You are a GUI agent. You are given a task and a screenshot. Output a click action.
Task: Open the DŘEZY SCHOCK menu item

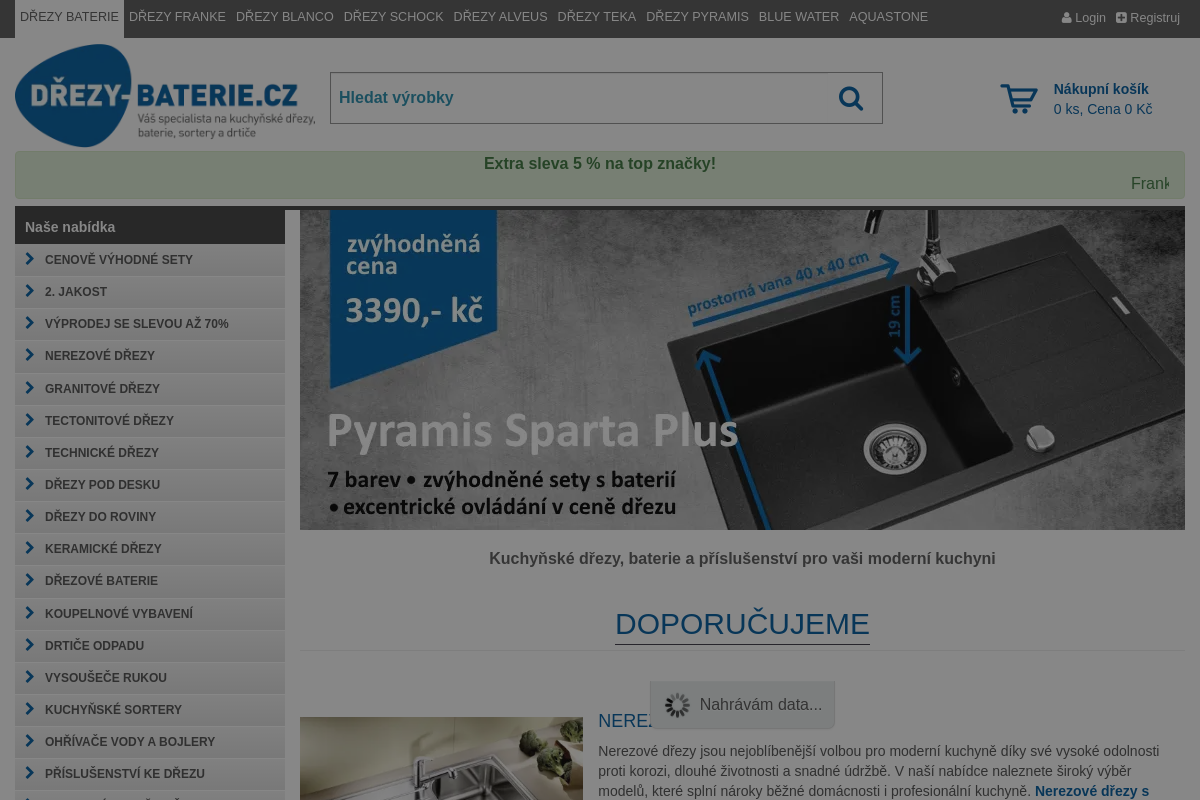(x=393, y=18)
